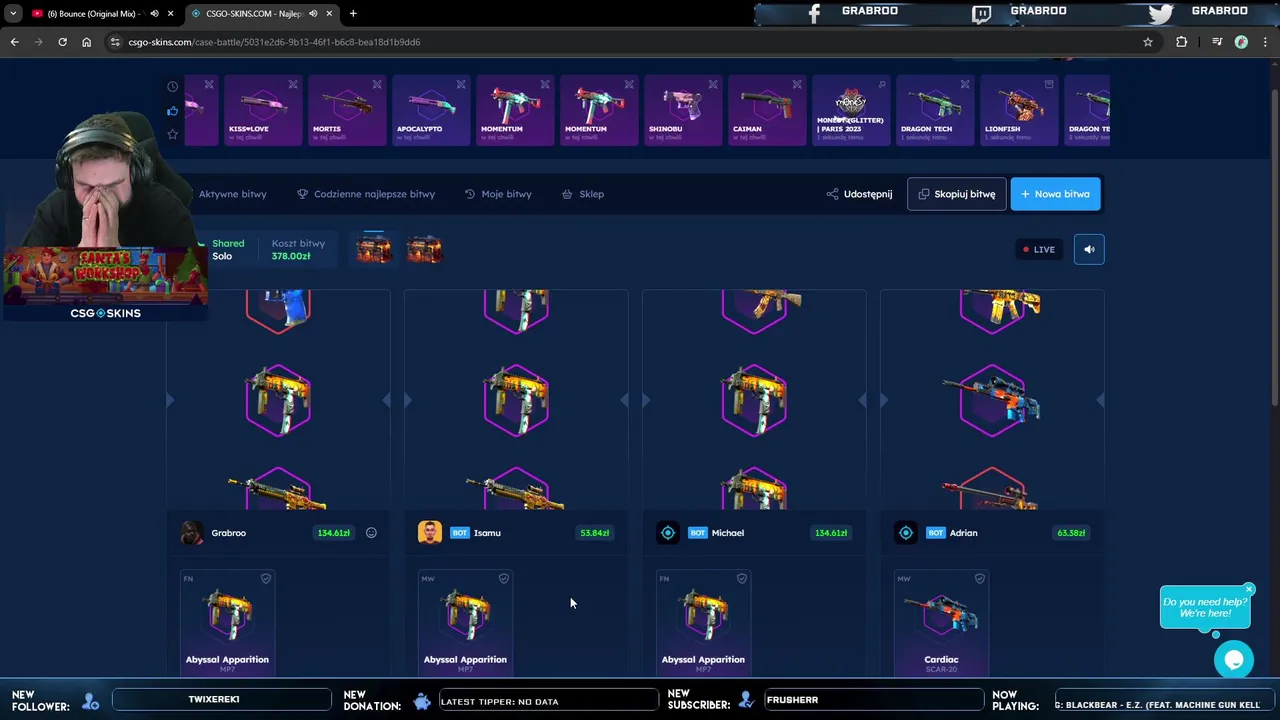Open the browser home page
Viewport: 1280px width, 720px height.
86,42
